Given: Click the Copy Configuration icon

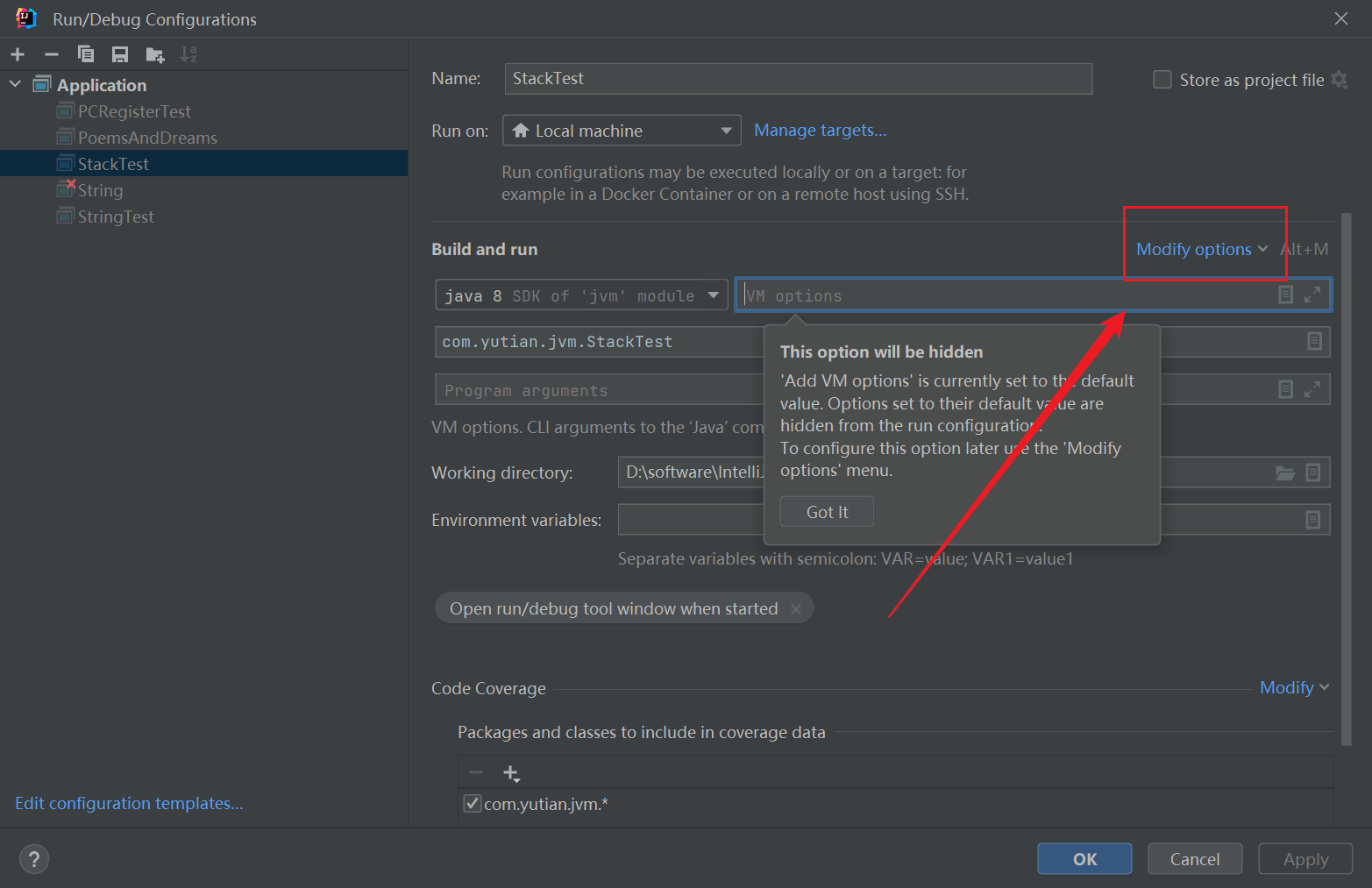Looking at the screenshot, I should [86, 54].
